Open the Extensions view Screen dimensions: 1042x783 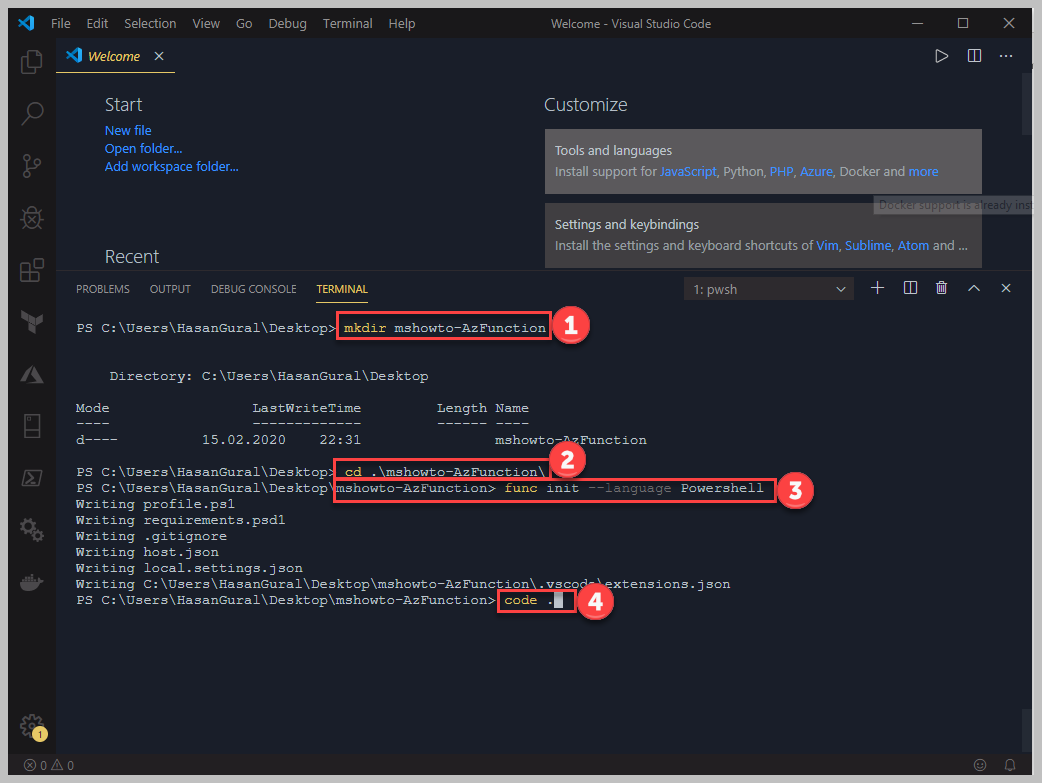click(31, 270)
